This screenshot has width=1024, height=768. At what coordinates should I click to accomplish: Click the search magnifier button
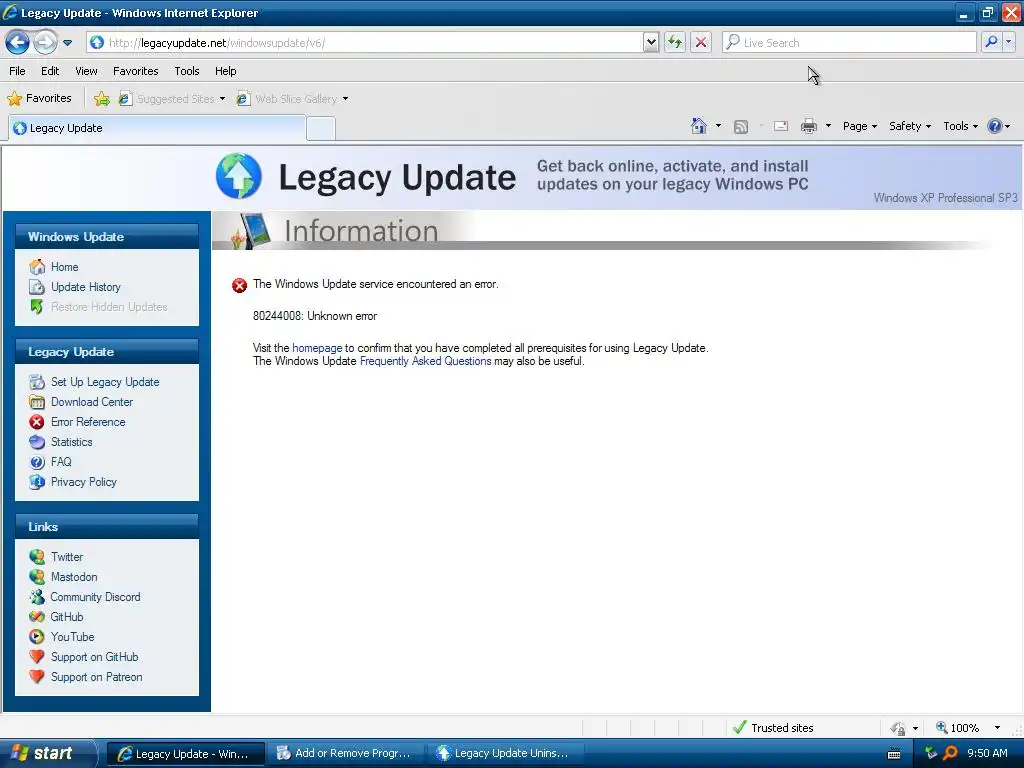(x=991, y=42)
